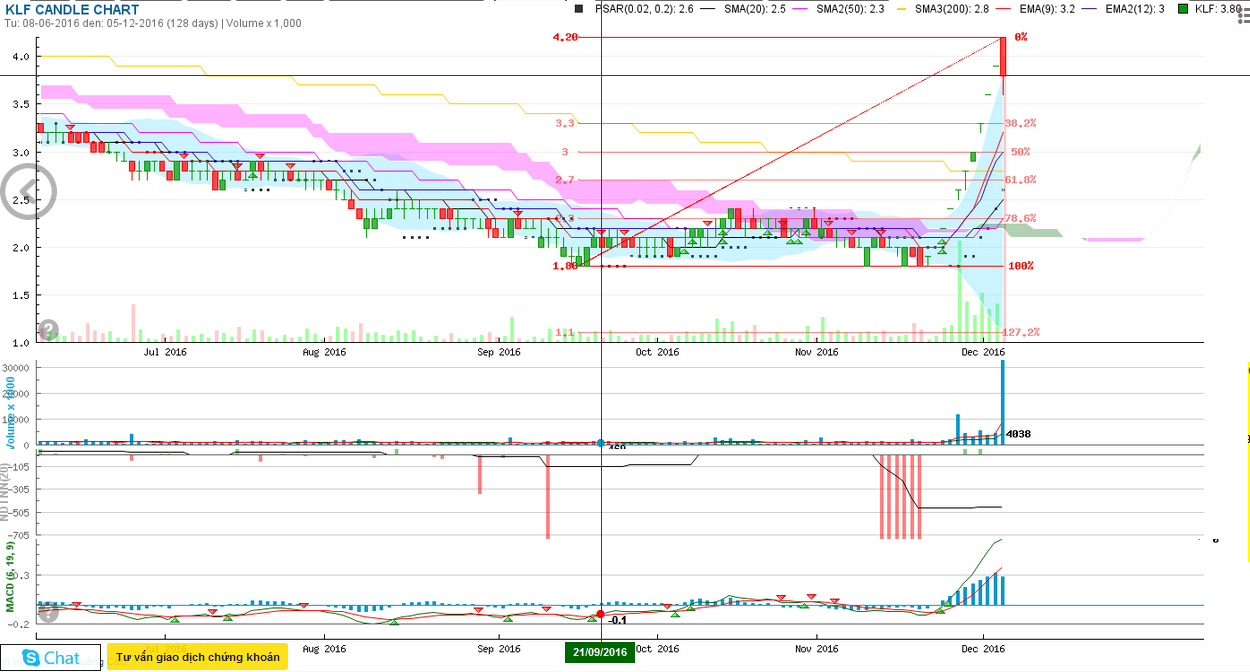Click the Fibonacci 100% level label
The height and width of the screenshot is (672, 1250).
[1021, 266]
